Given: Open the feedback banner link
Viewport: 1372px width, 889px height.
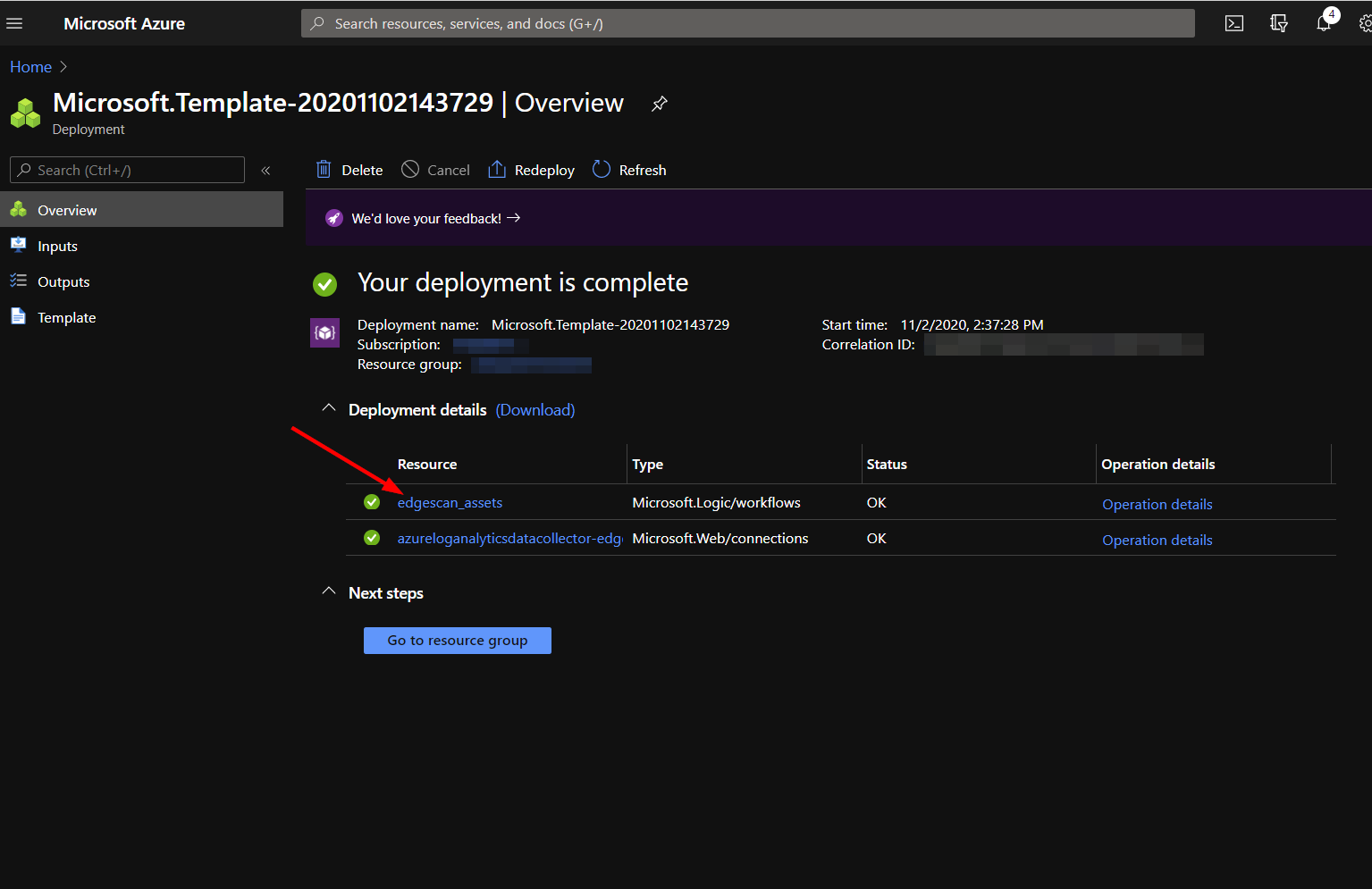Looking at the screenshot, I should pyautogui.click(x=436, y=218).
